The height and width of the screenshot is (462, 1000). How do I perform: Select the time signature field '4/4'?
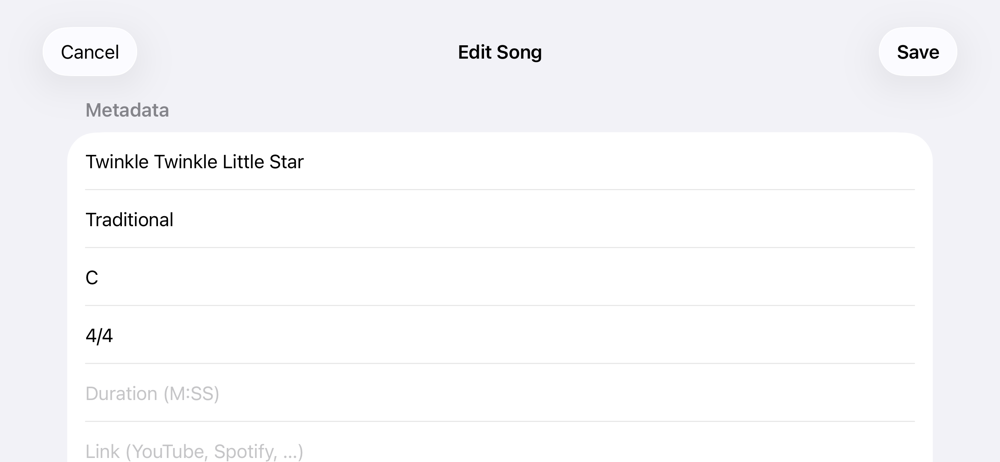(x=500, y=336)
